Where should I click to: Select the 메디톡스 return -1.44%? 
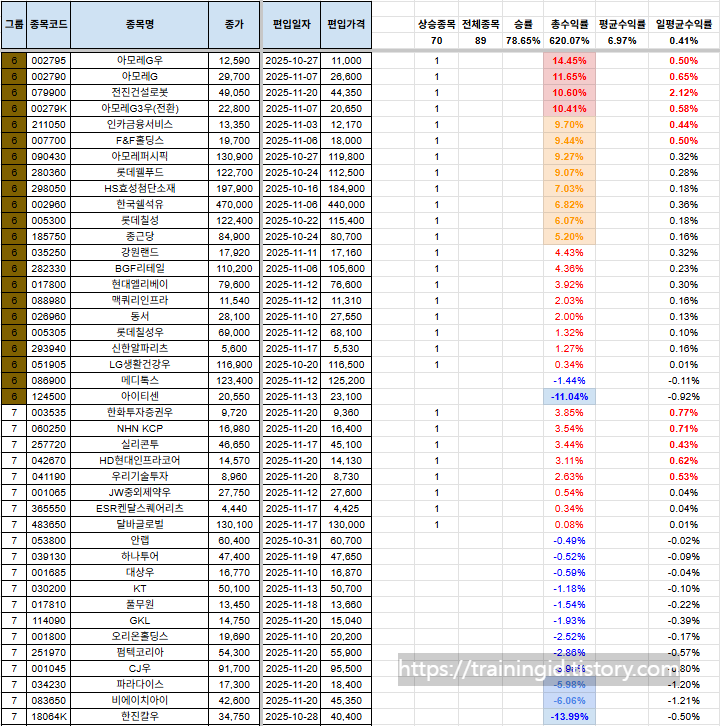(x=569, y=381)
